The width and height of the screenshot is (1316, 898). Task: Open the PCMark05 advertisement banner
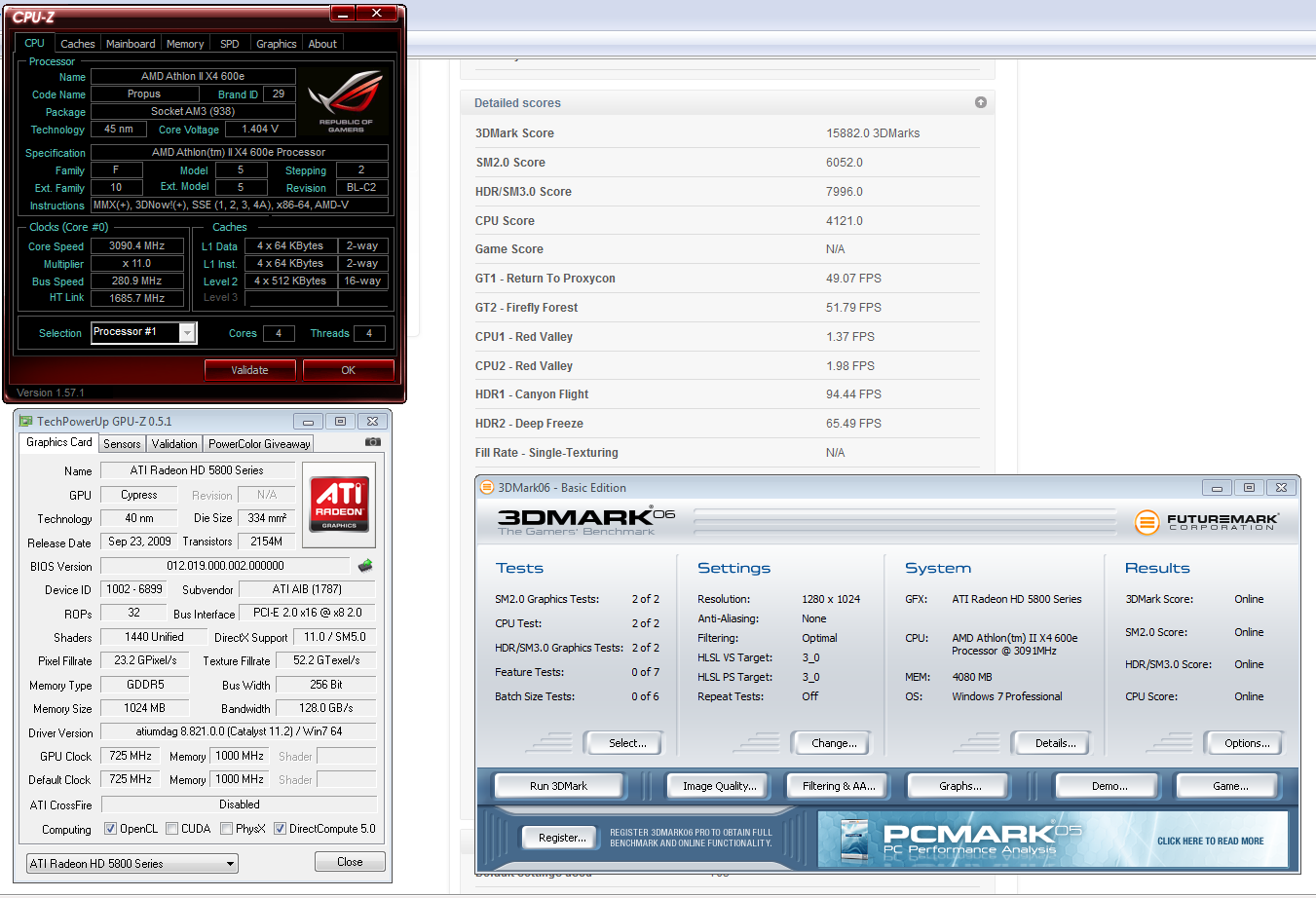coord(1053,840)
